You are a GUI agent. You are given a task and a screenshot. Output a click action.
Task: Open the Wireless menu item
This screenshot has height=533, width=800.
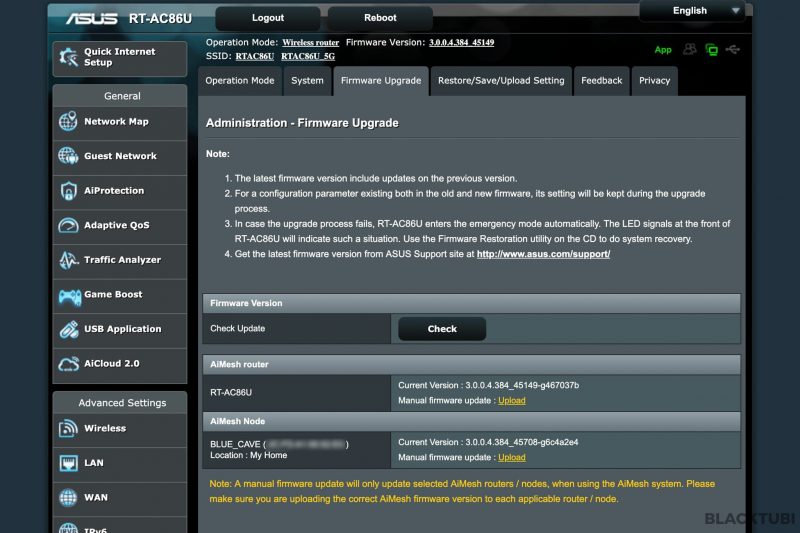[120, 429]
